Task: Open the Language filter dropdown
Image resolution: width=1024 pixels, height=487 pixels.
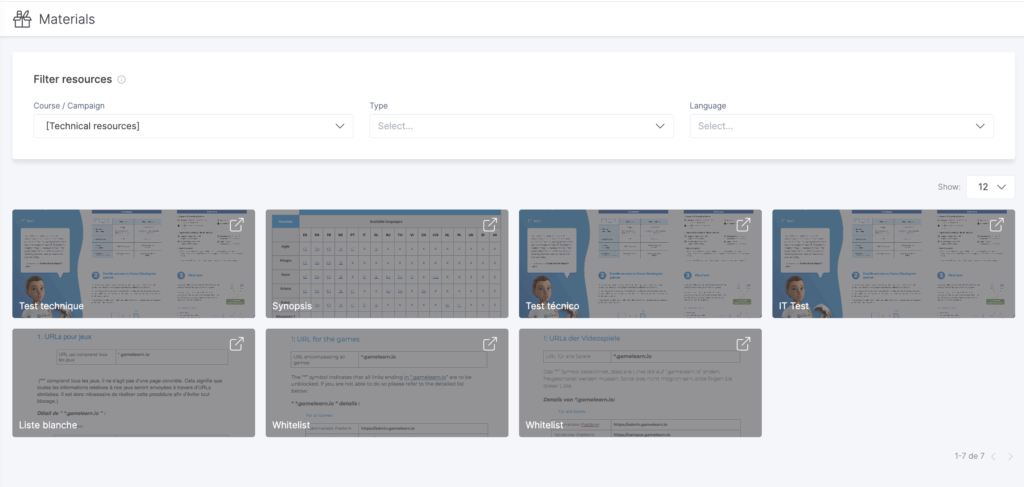Action: click(841, 126)
